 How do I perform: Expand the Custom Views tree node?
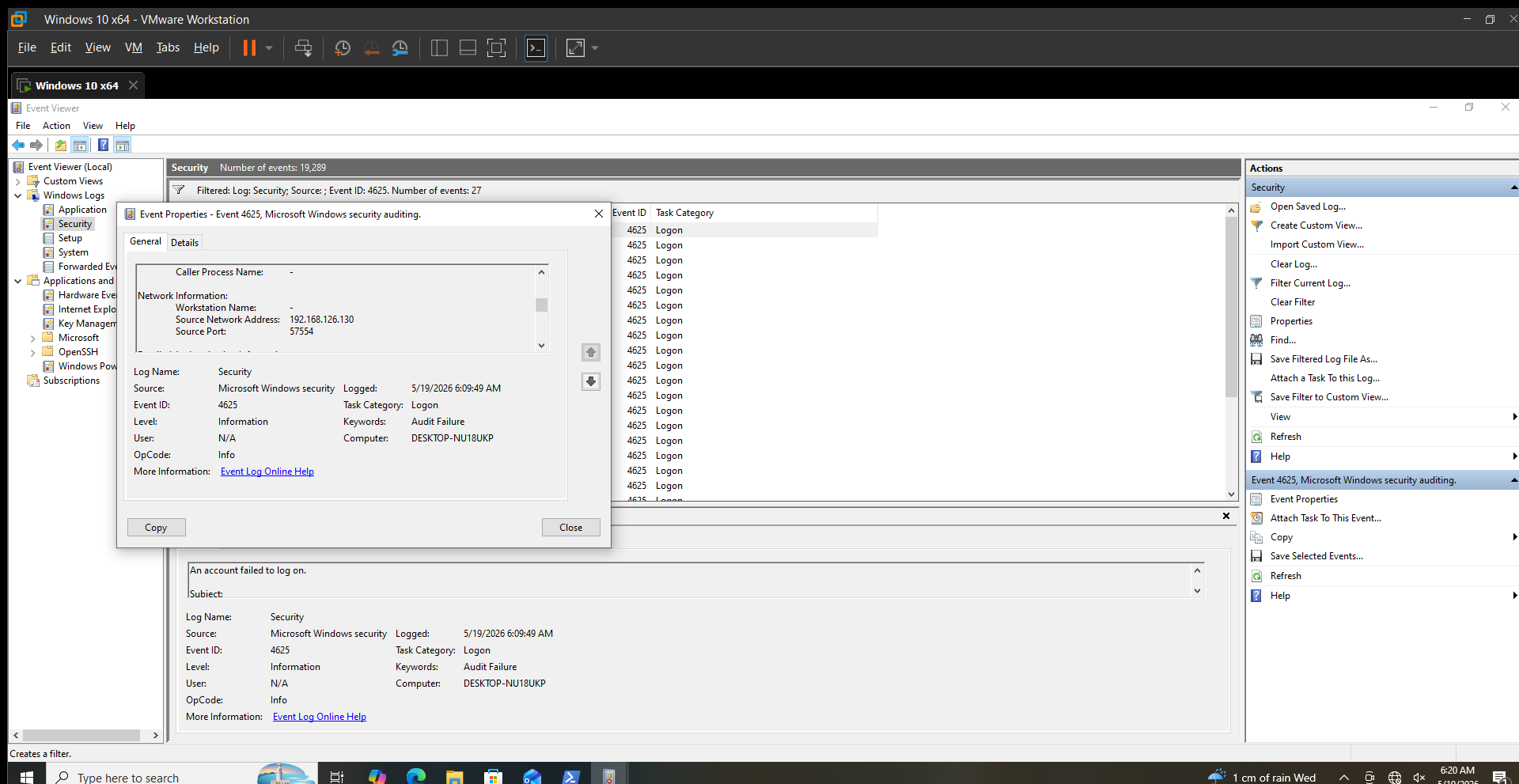point(18,181)
